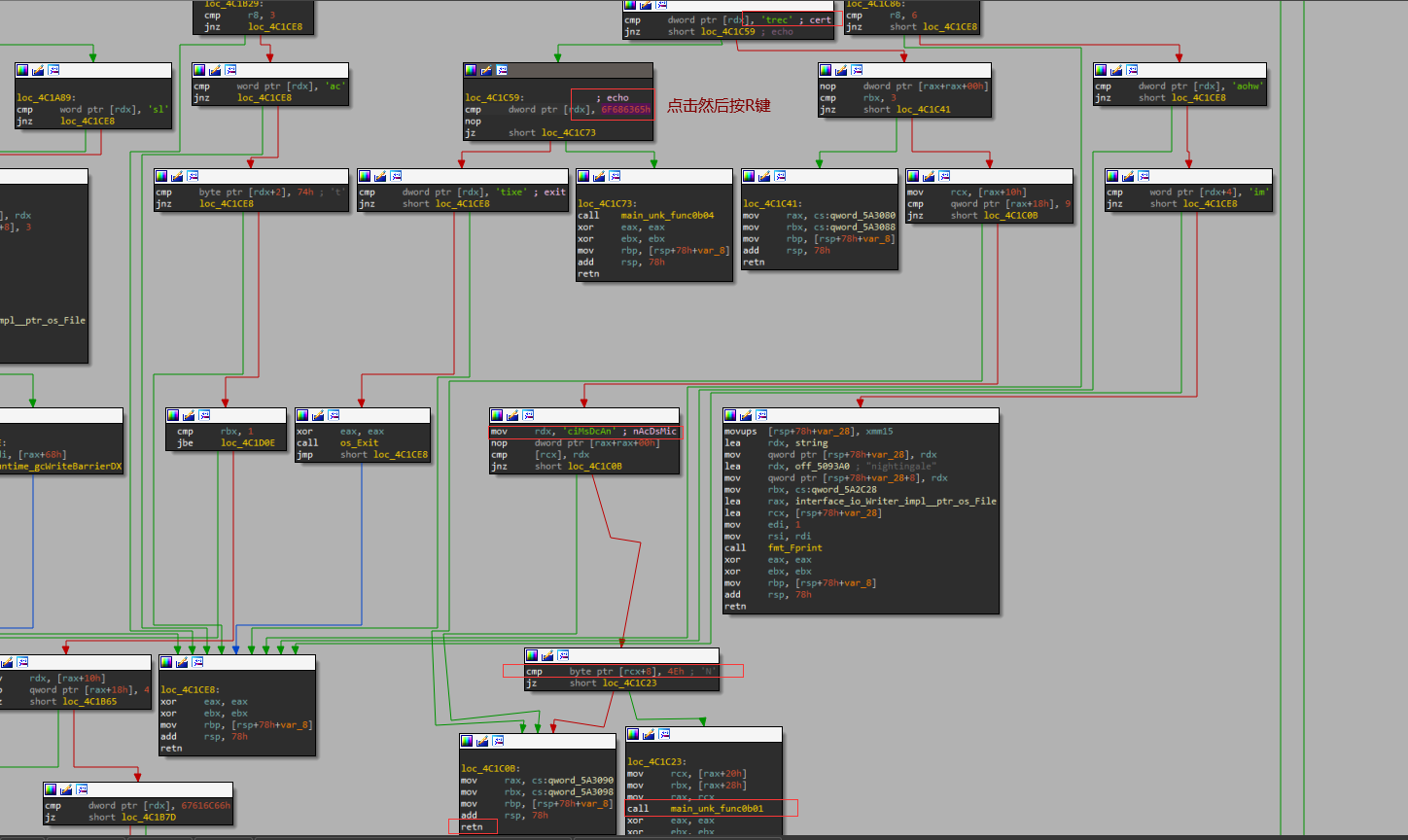1408x840 pixels.
Task: Click jump target loc_4C1C41 after jnz
Action: [924, 110]
